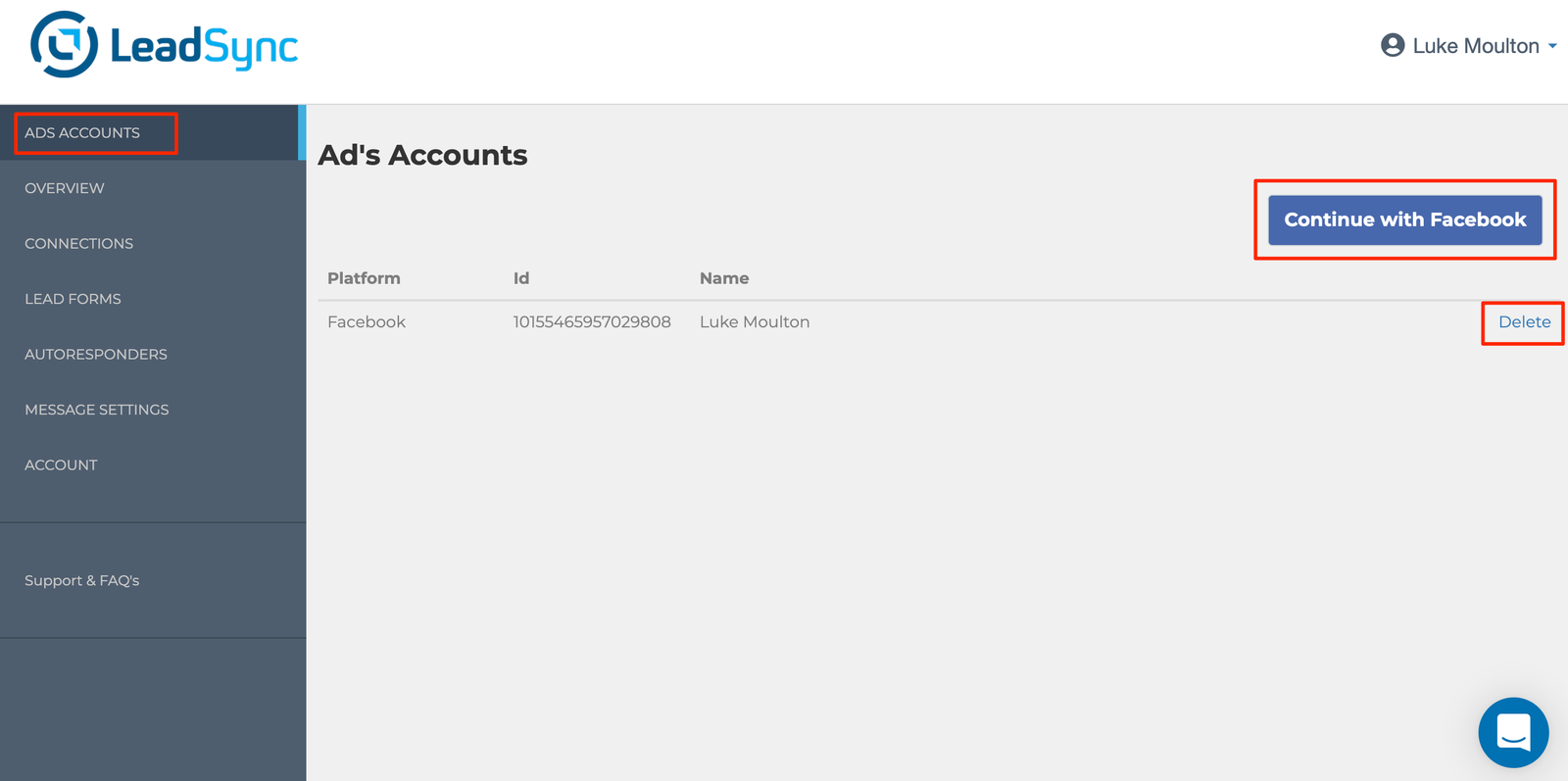Click the Facebook platform cell in table

(367, 322)
